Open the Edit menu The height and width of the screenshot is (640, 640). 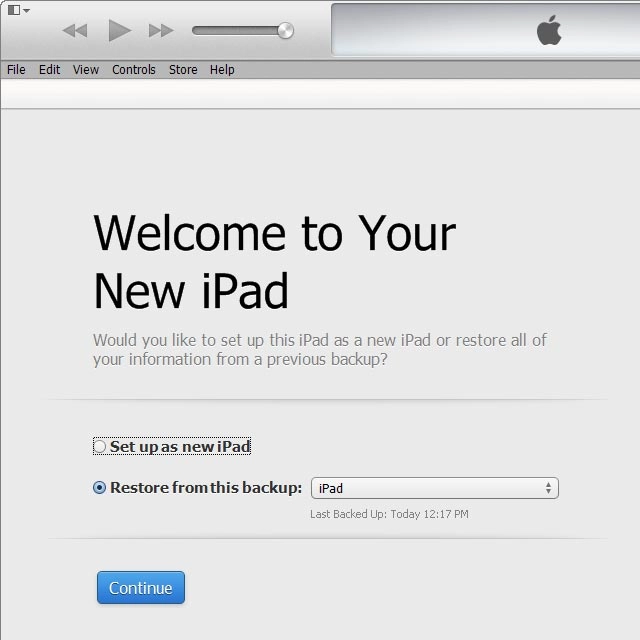(x=50, y=70)
